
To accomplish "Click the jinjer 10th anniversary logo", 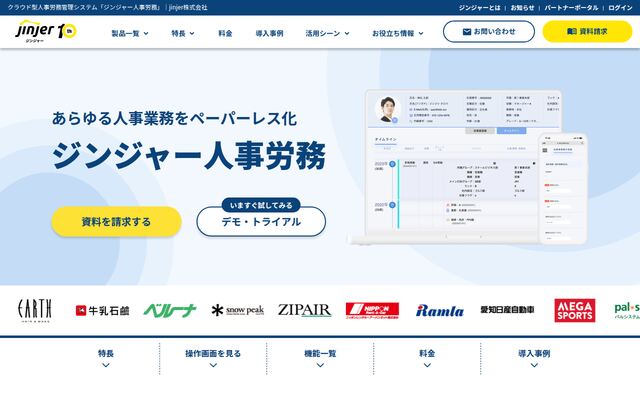I will 46,31.
